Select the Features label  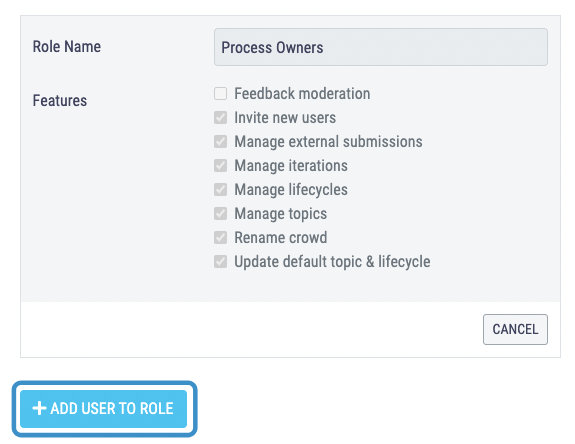[60, 100]
